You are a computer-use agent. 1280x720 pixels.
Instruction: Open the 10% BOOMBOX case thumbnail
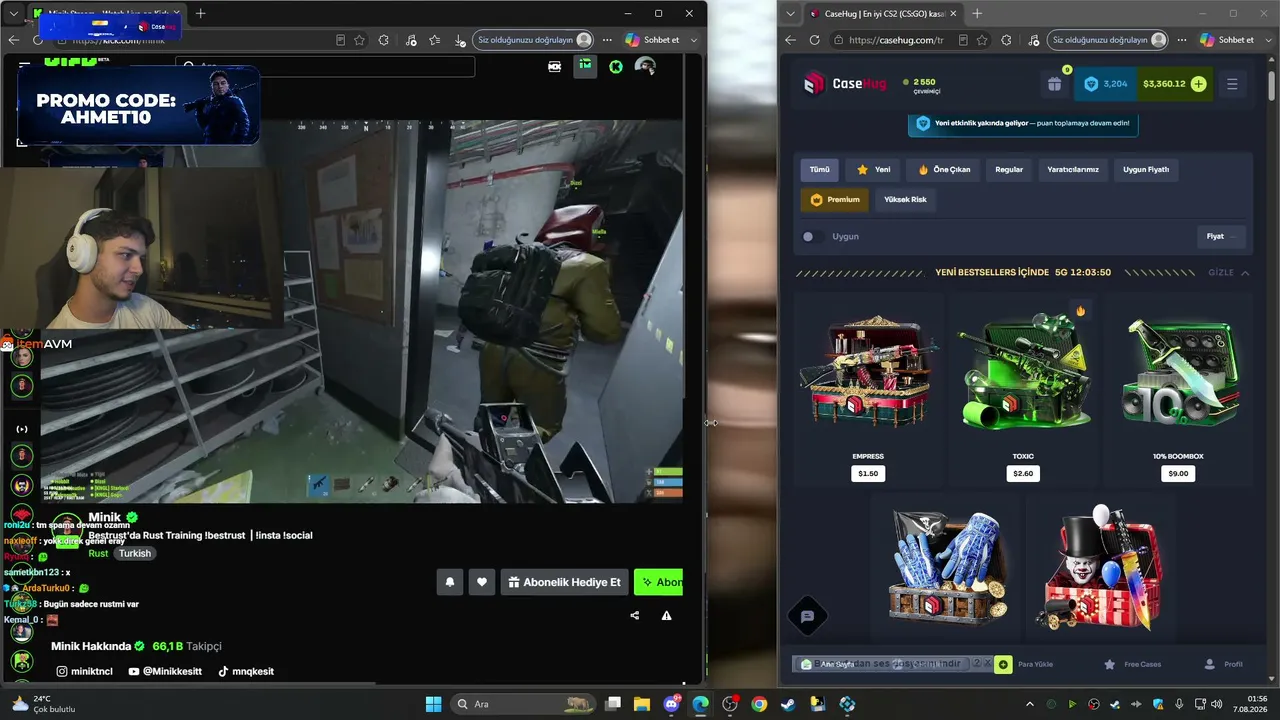click(x=1178, y=372)
